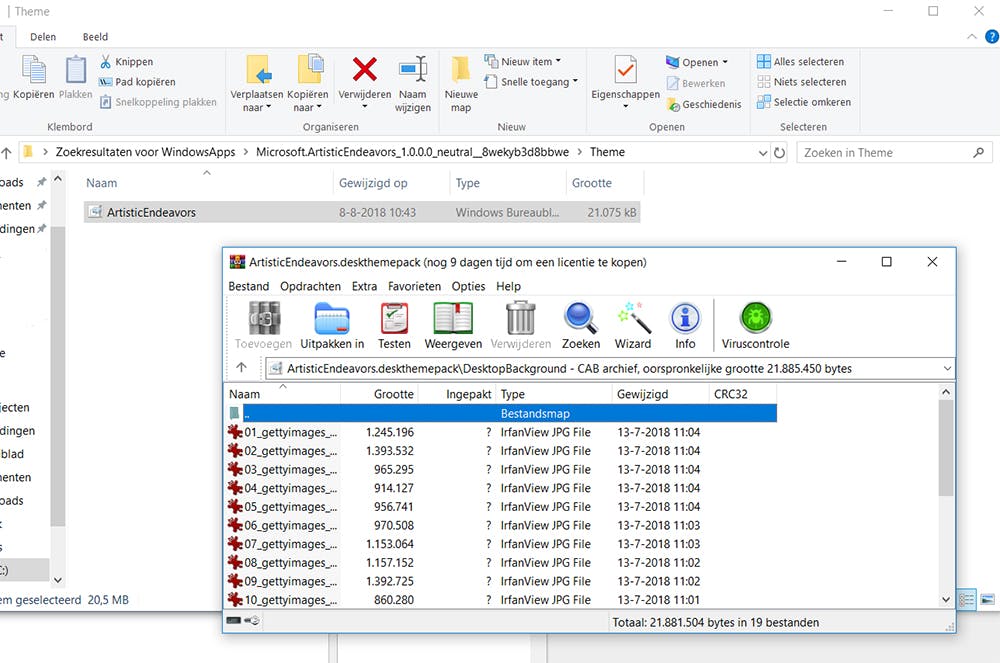Click the WinRAR Uitpakken in icon
Image resolution: width=1000 pixels, height=663 pixels.
point(332,322)
